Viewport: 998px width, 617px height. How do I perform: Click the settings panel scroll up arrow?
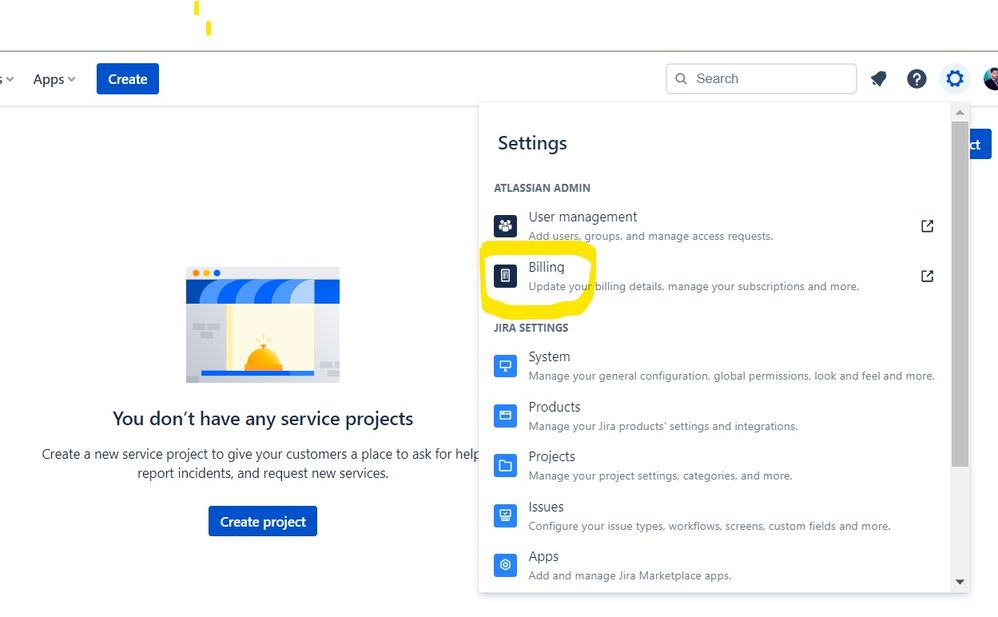coord(960,113)
